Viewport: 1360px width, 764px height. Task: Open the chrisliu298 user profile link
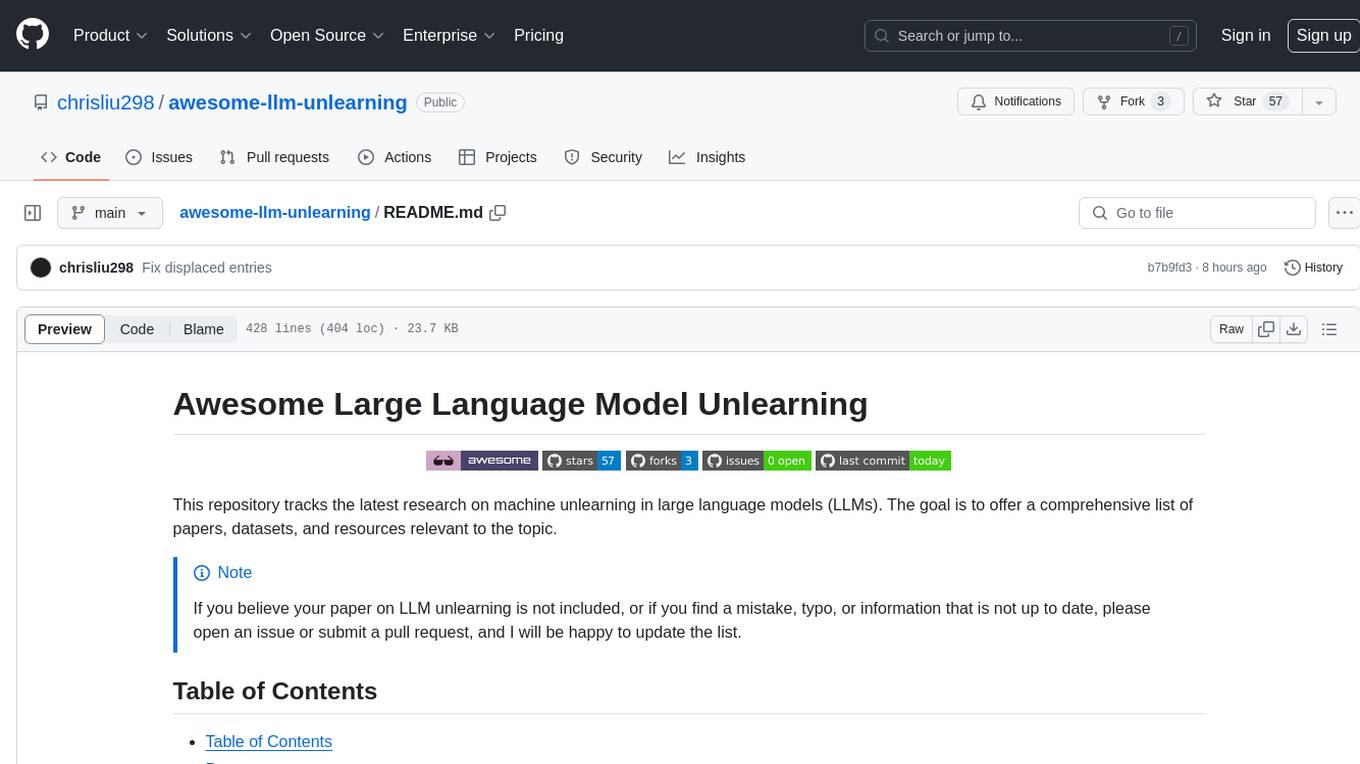pos(106,102)
